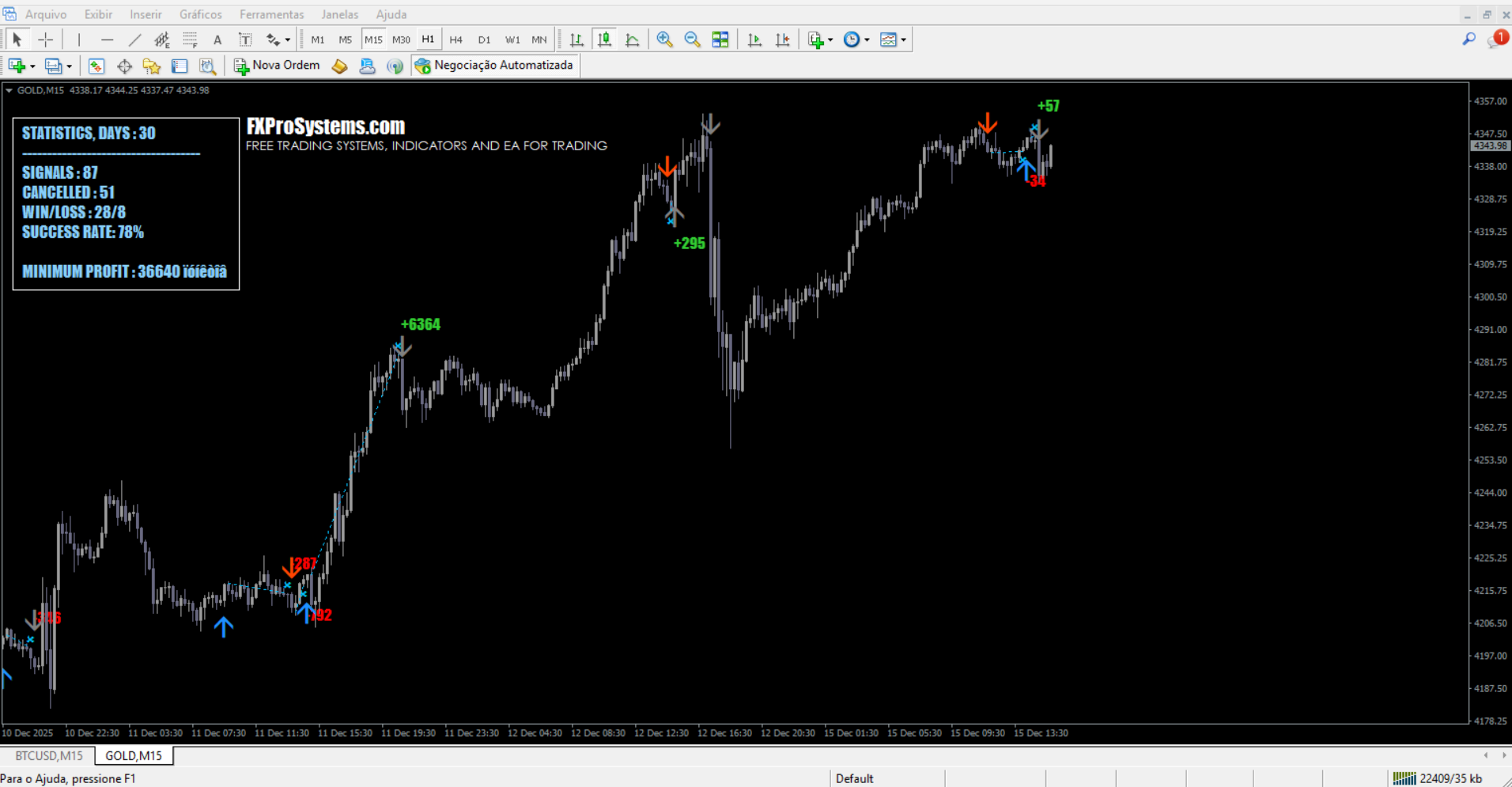
Task: Switch to the BTCUSD,M15 chart tab
Action: point(49,755)
